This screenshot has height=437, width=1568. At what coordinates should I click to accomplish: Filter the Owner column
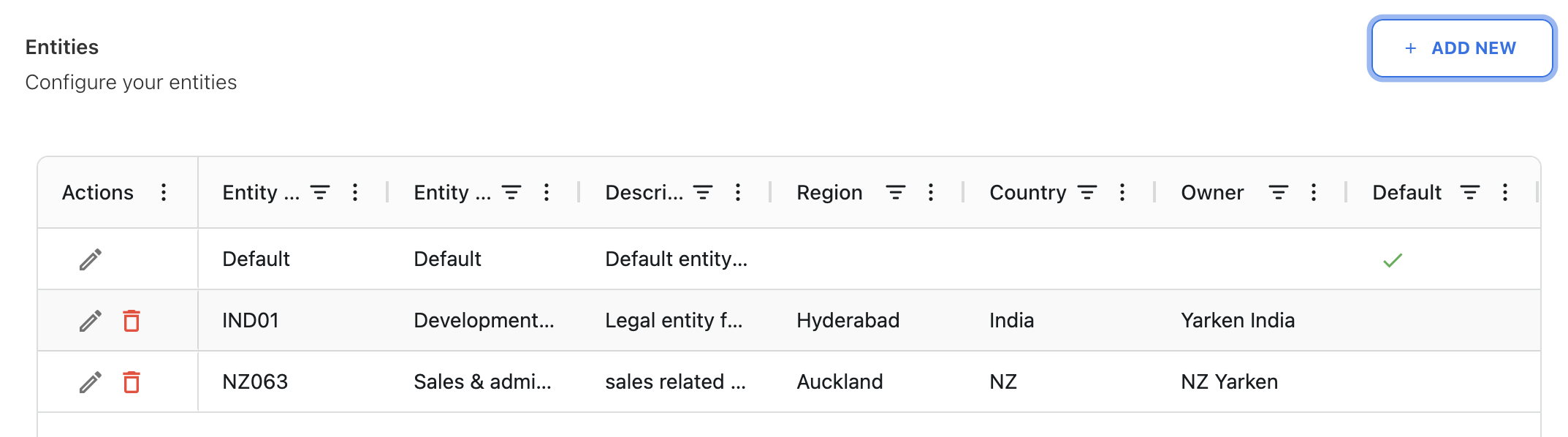1278,192
